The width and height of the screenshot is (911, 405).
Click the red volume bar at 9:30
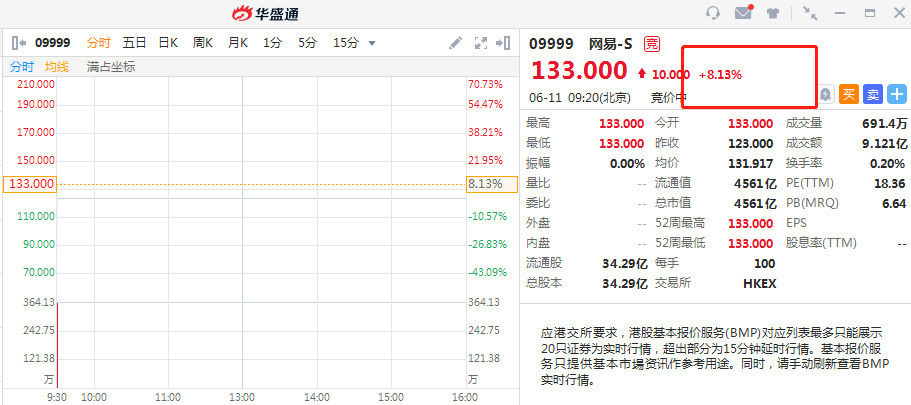tap(58, 345)
